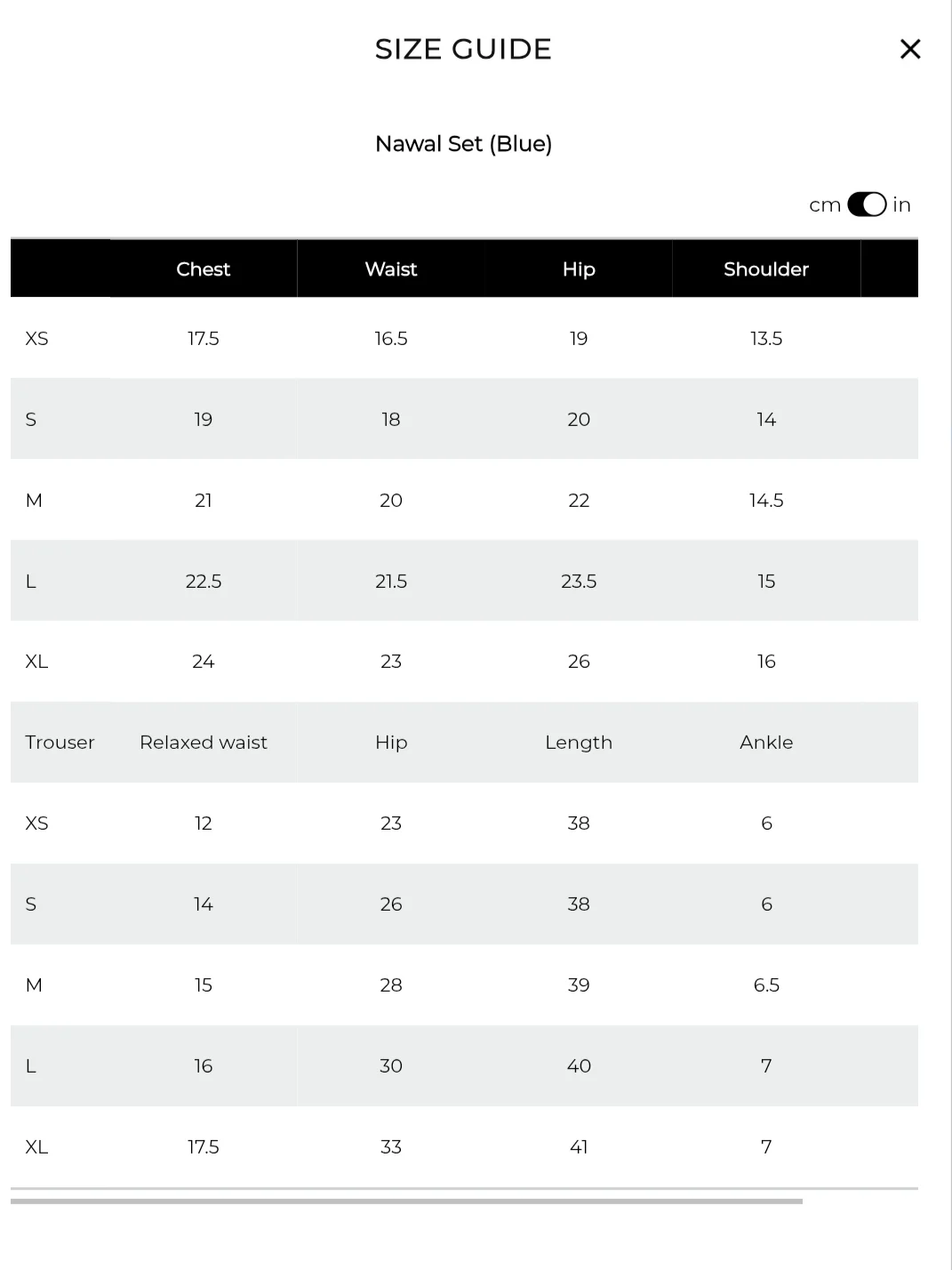952x1270 pixels.
Task: Click the Waist column header
Action: coord(391,269)
